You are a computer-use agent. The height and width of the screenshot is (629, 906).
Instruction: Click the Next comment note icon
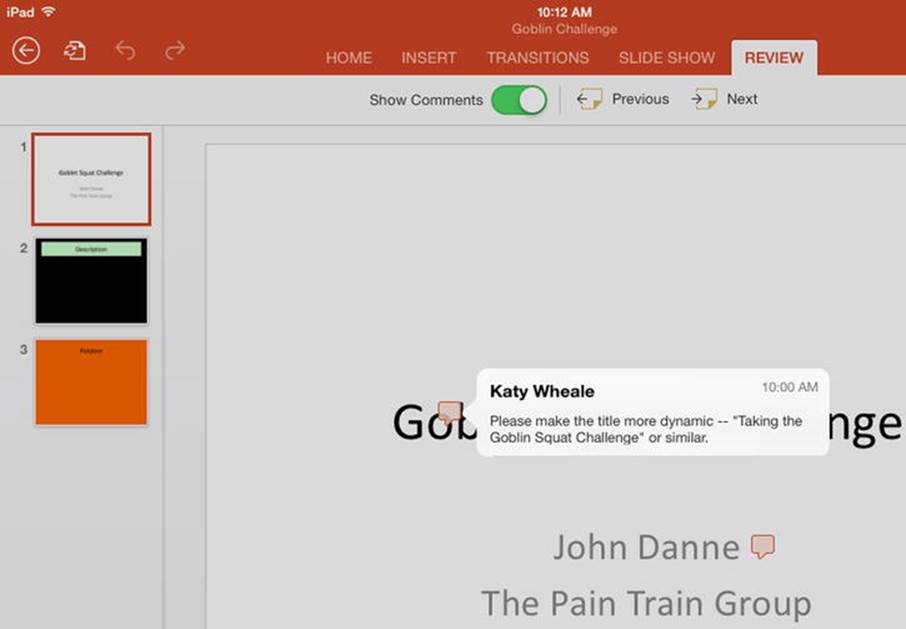click(704, 99)
